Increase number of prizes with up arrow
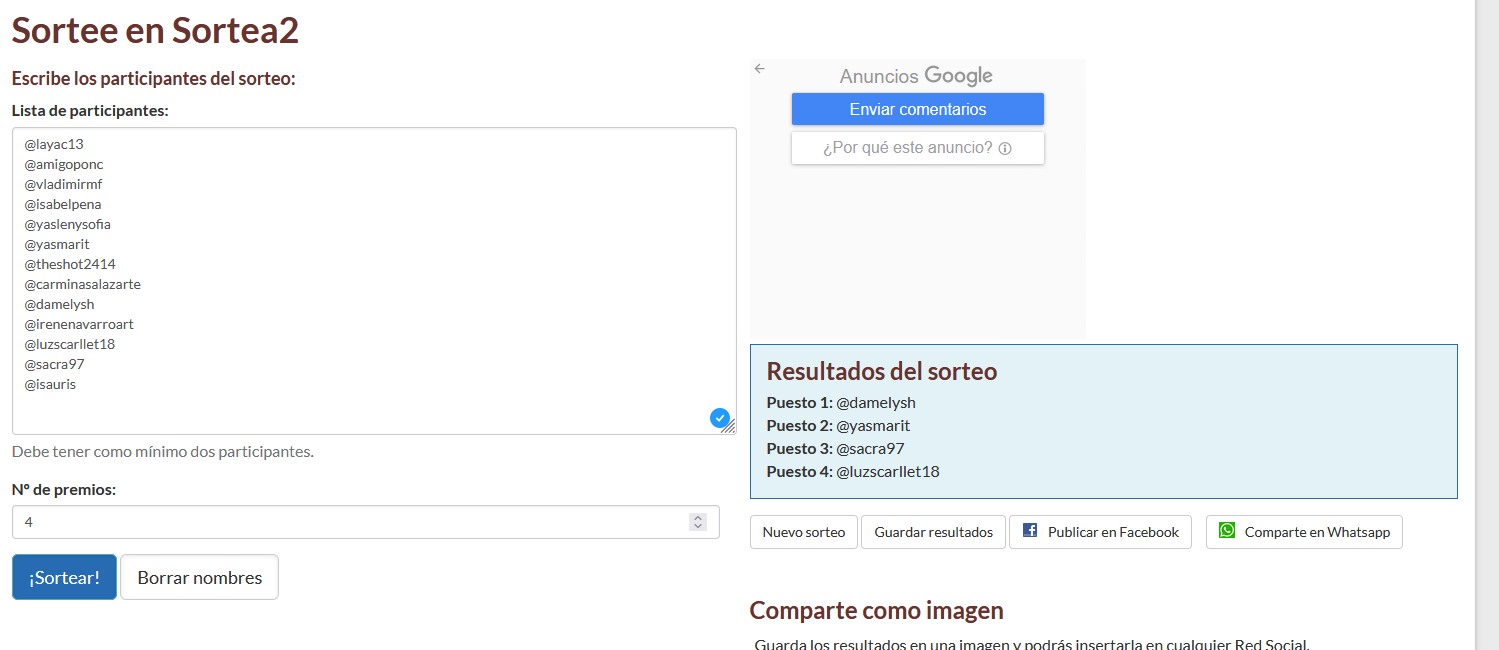This screenshot has height=650, width=1499. [x=698, y=517]
